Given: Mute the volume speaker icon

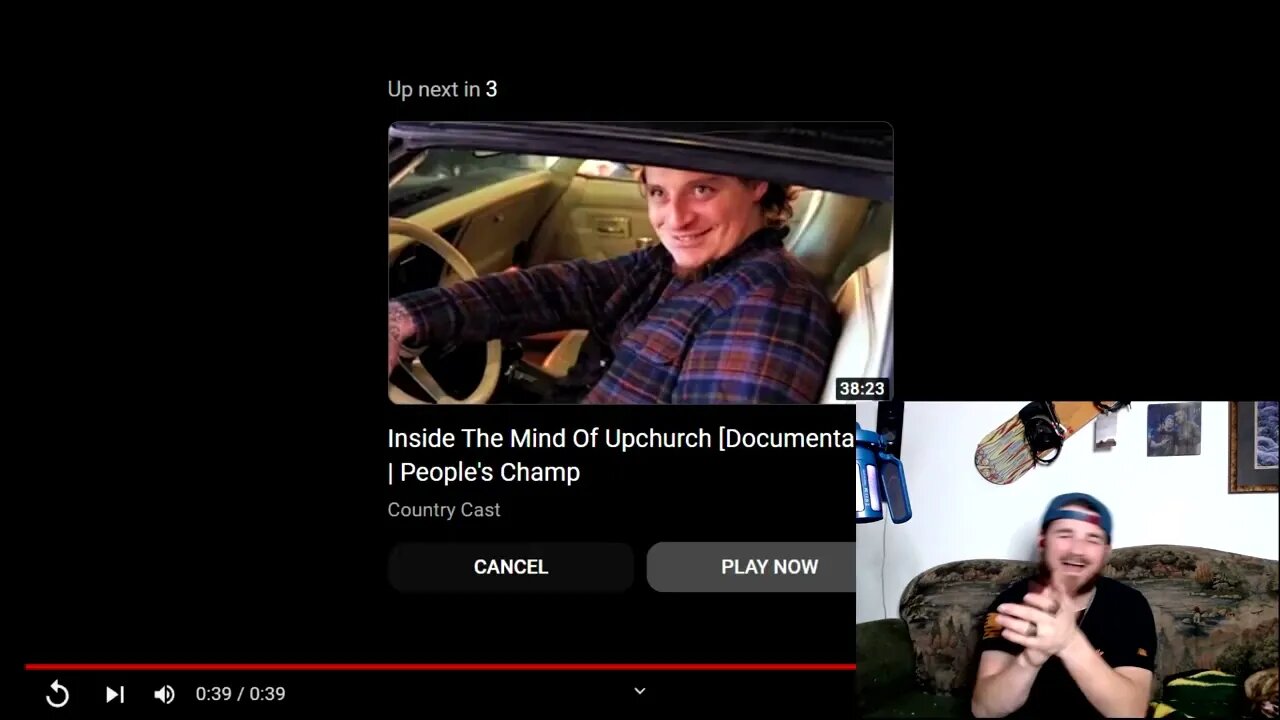Looking at the screenshot, I should [x=164, y=694].
